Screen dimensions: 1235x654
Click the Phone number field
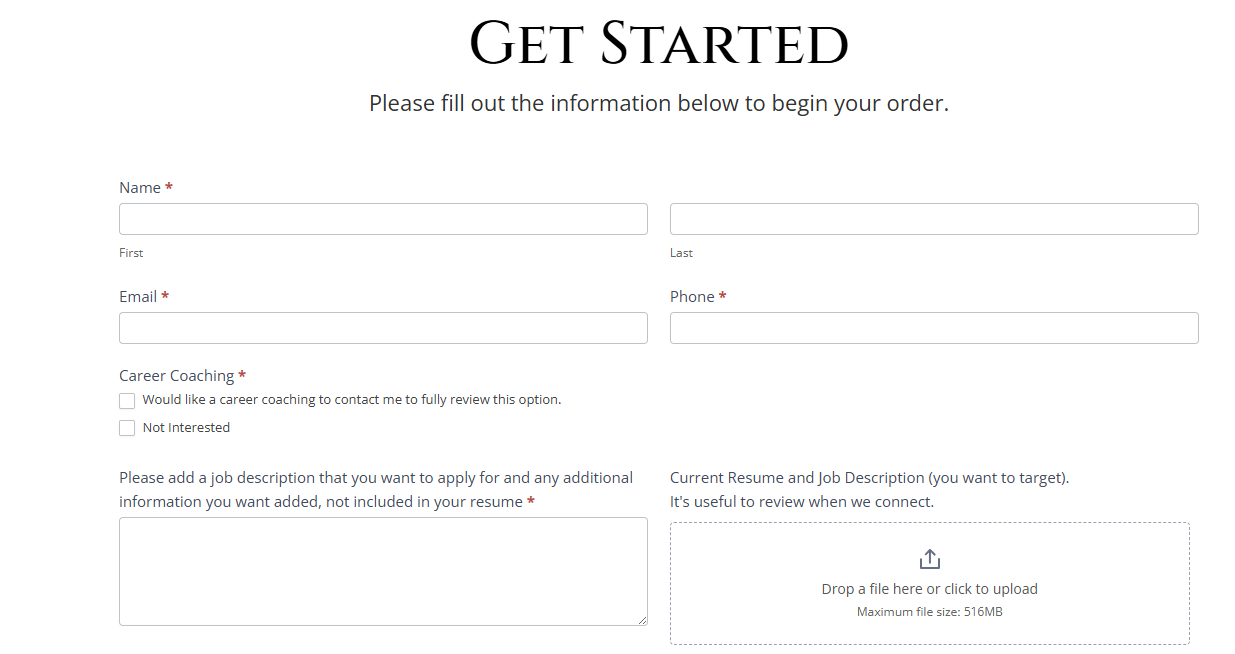pos(933,328)
